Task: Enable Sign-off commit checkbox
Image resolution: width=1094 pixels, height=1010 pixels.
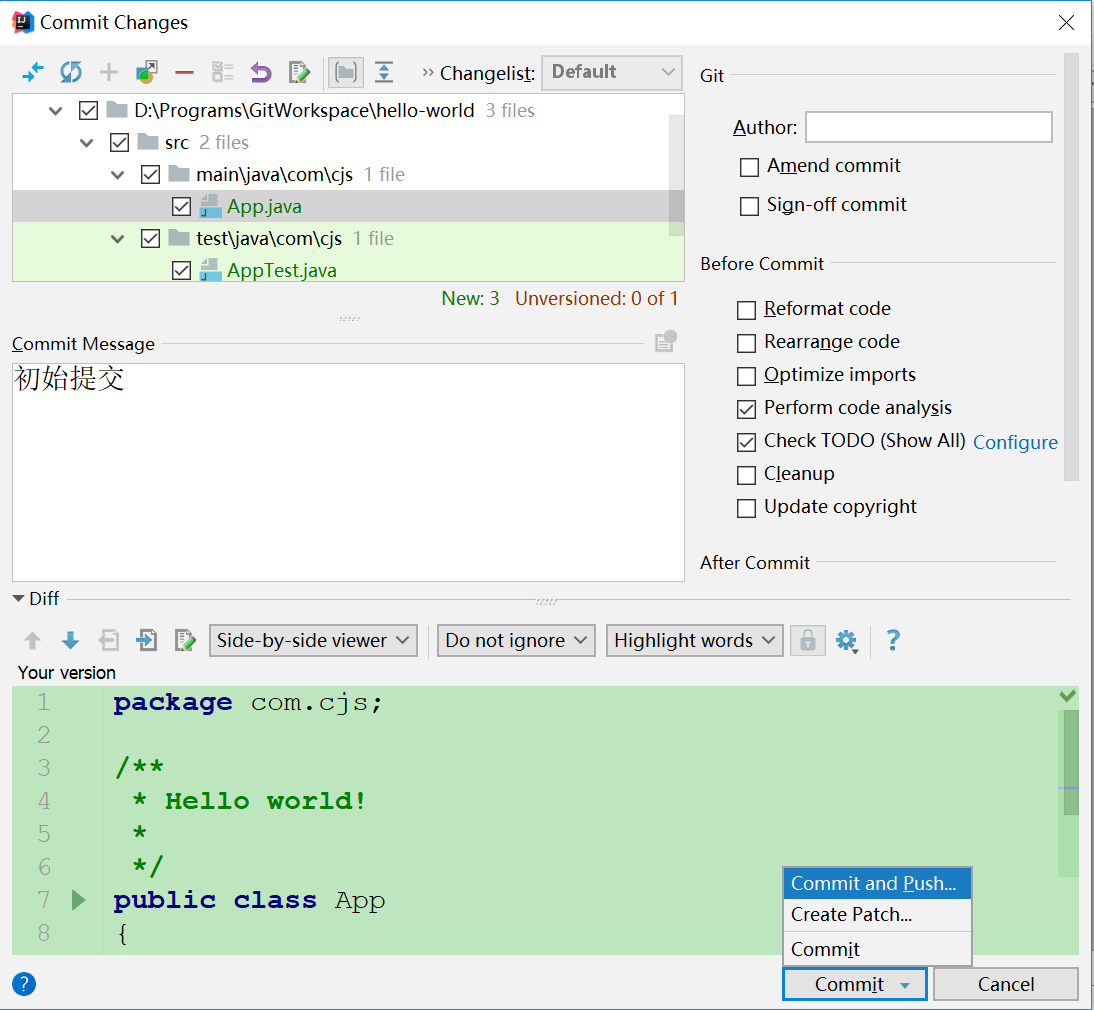Action: (x=749, y=206)
